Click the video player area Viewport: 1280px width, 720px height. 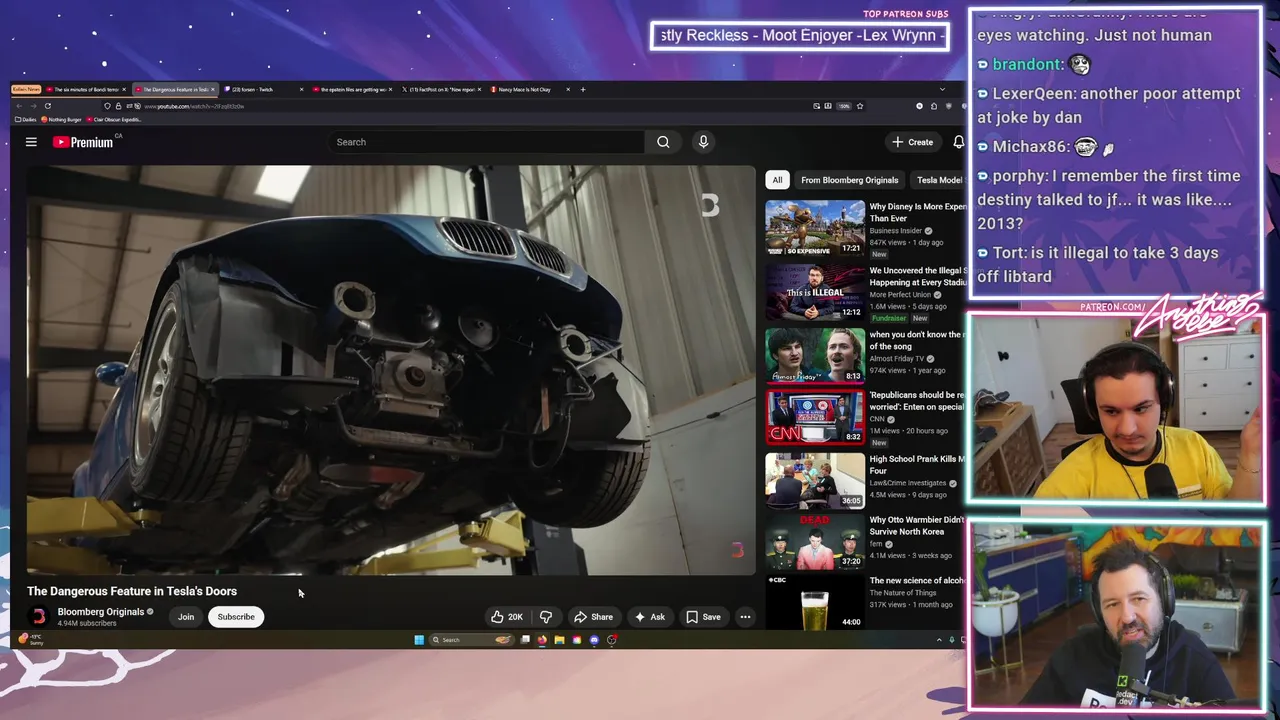pos(391,370)
